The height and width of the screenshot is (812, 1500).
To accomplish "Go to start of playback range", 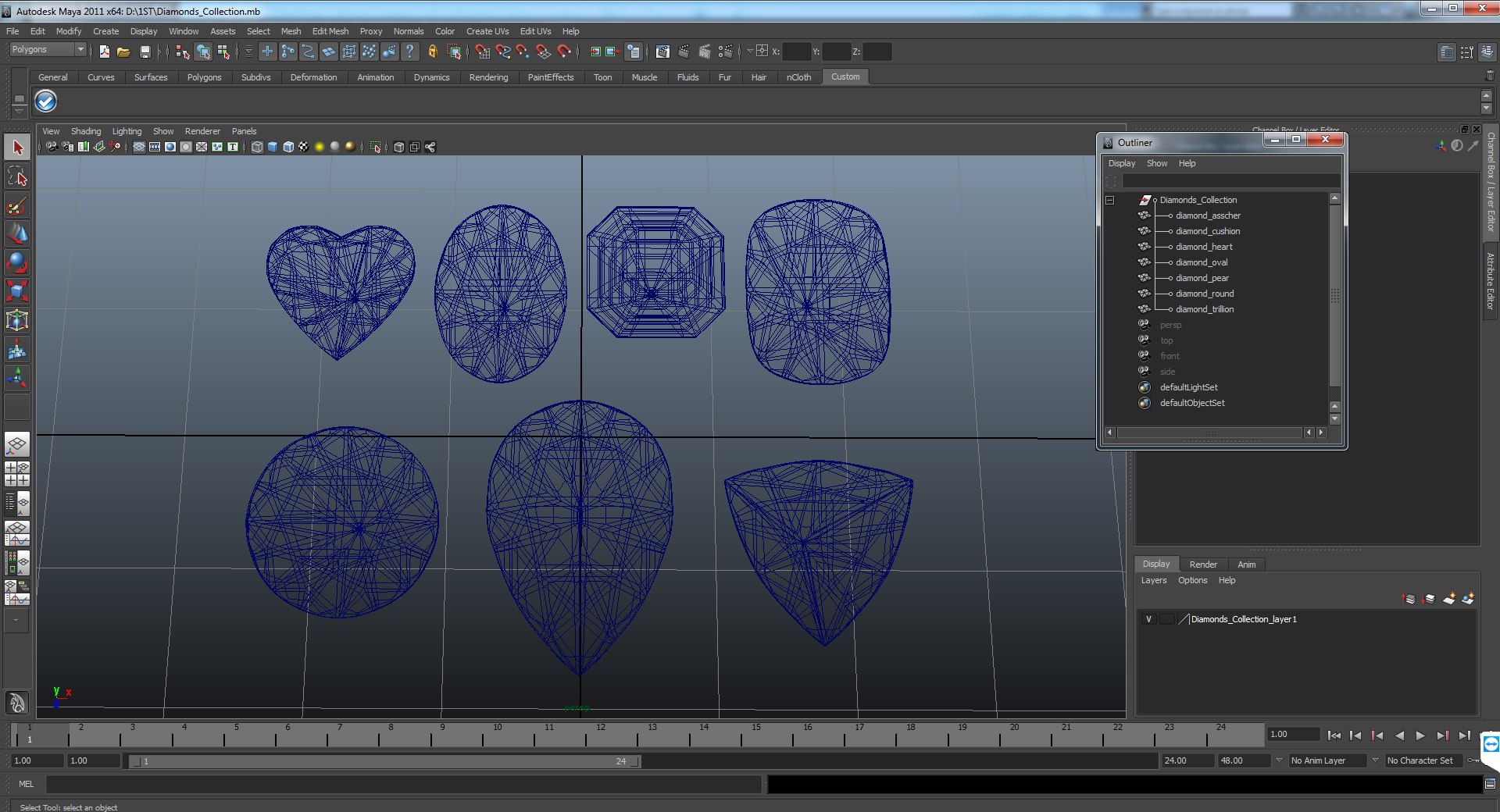I will pyautogui.click(x=1334, y=735).
